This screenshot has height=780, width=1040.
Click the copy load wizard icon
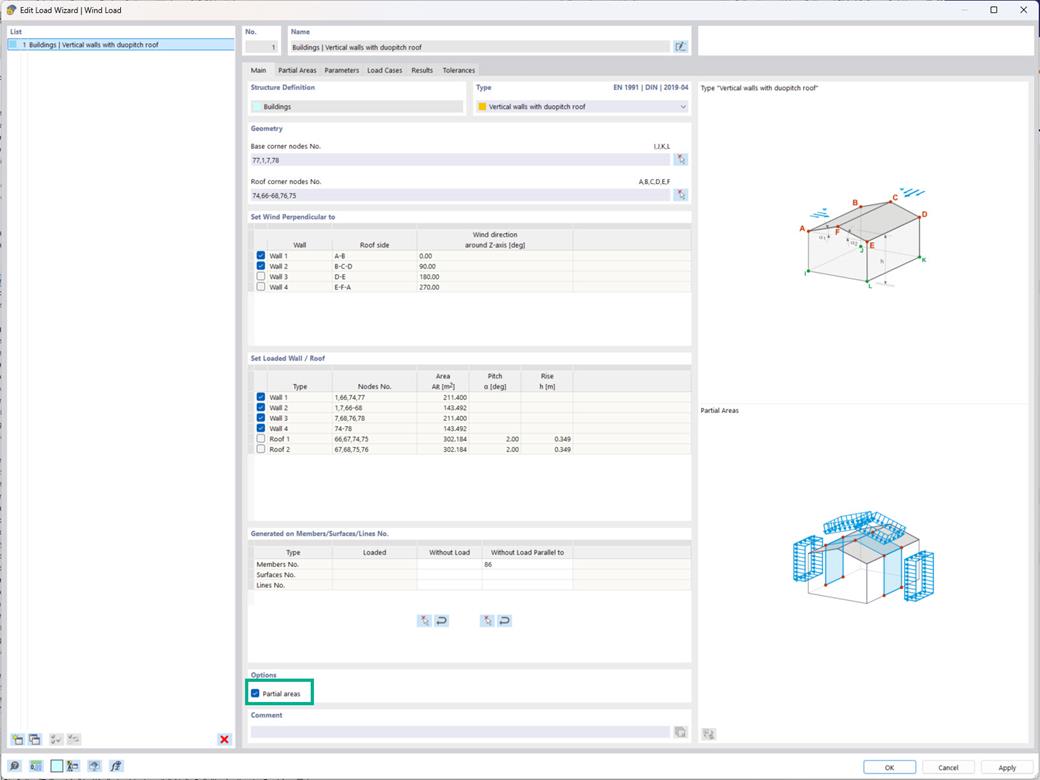click(x=34, y=739)
